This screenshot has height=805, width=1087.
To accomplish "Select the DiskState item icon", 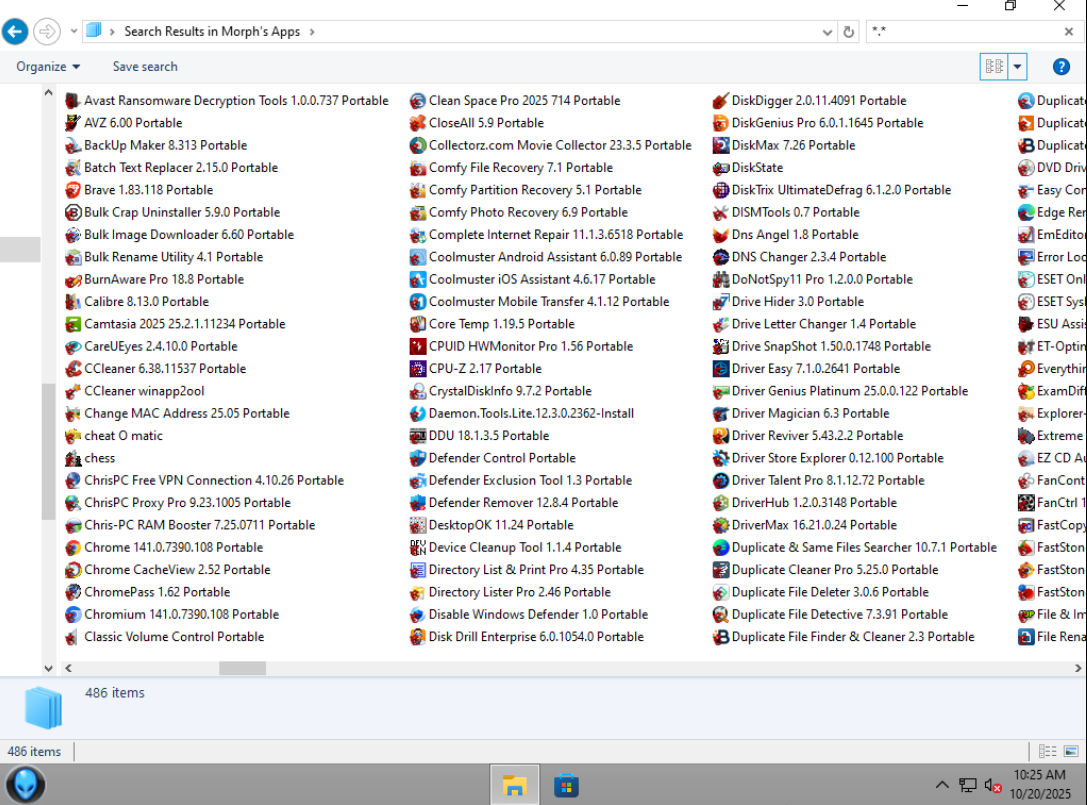I will pos(720,168).
